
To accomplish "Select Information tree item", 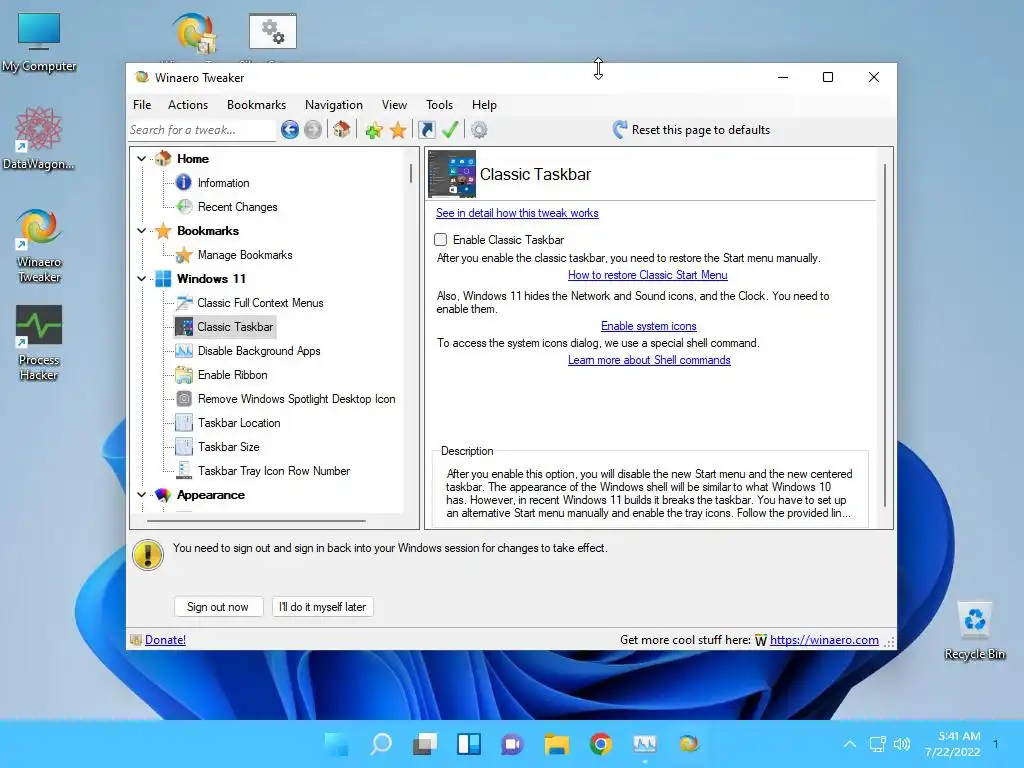I will coord(223,183).
